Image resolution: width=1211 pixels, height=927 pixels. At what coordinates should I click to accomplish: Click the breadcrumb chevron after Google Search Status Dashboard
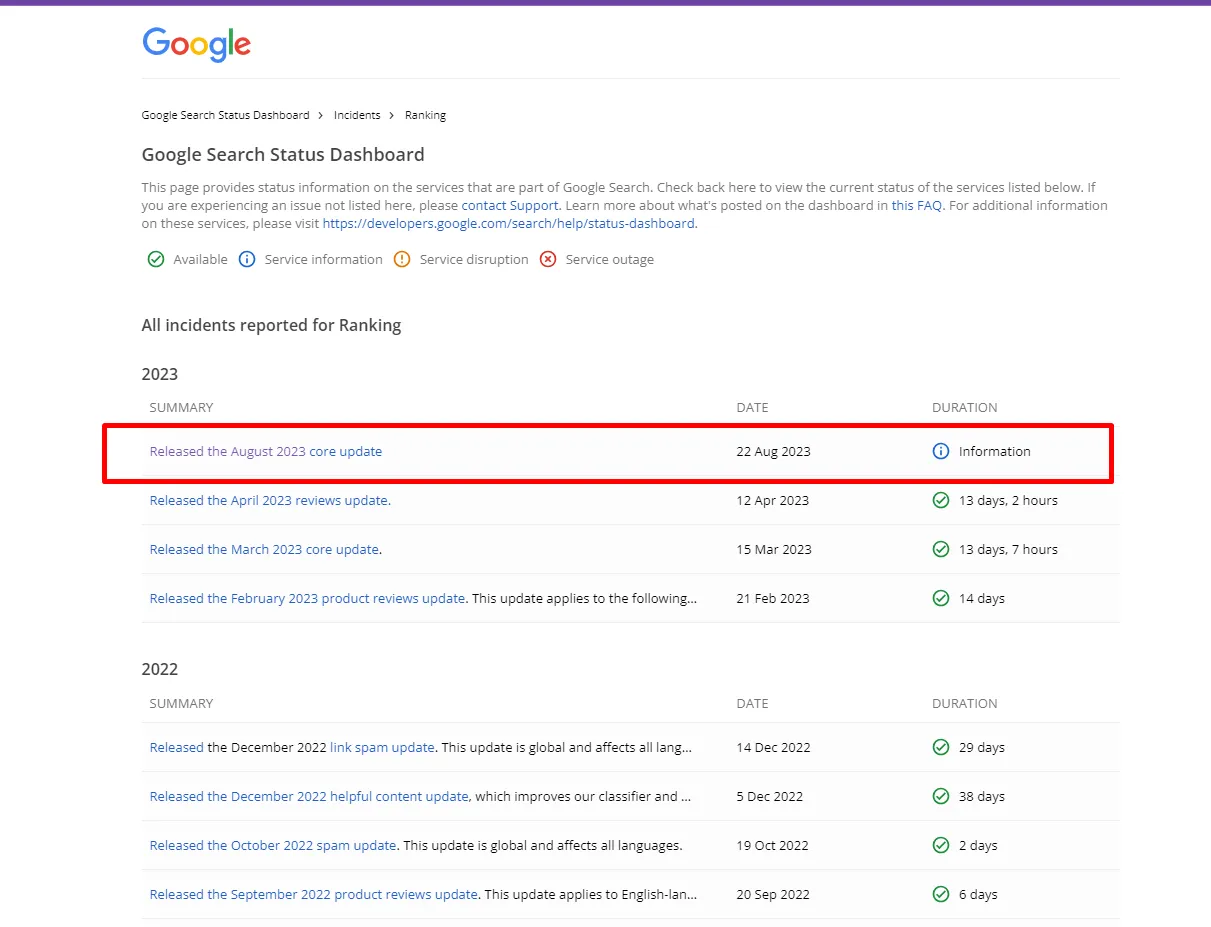click(322, 115)
